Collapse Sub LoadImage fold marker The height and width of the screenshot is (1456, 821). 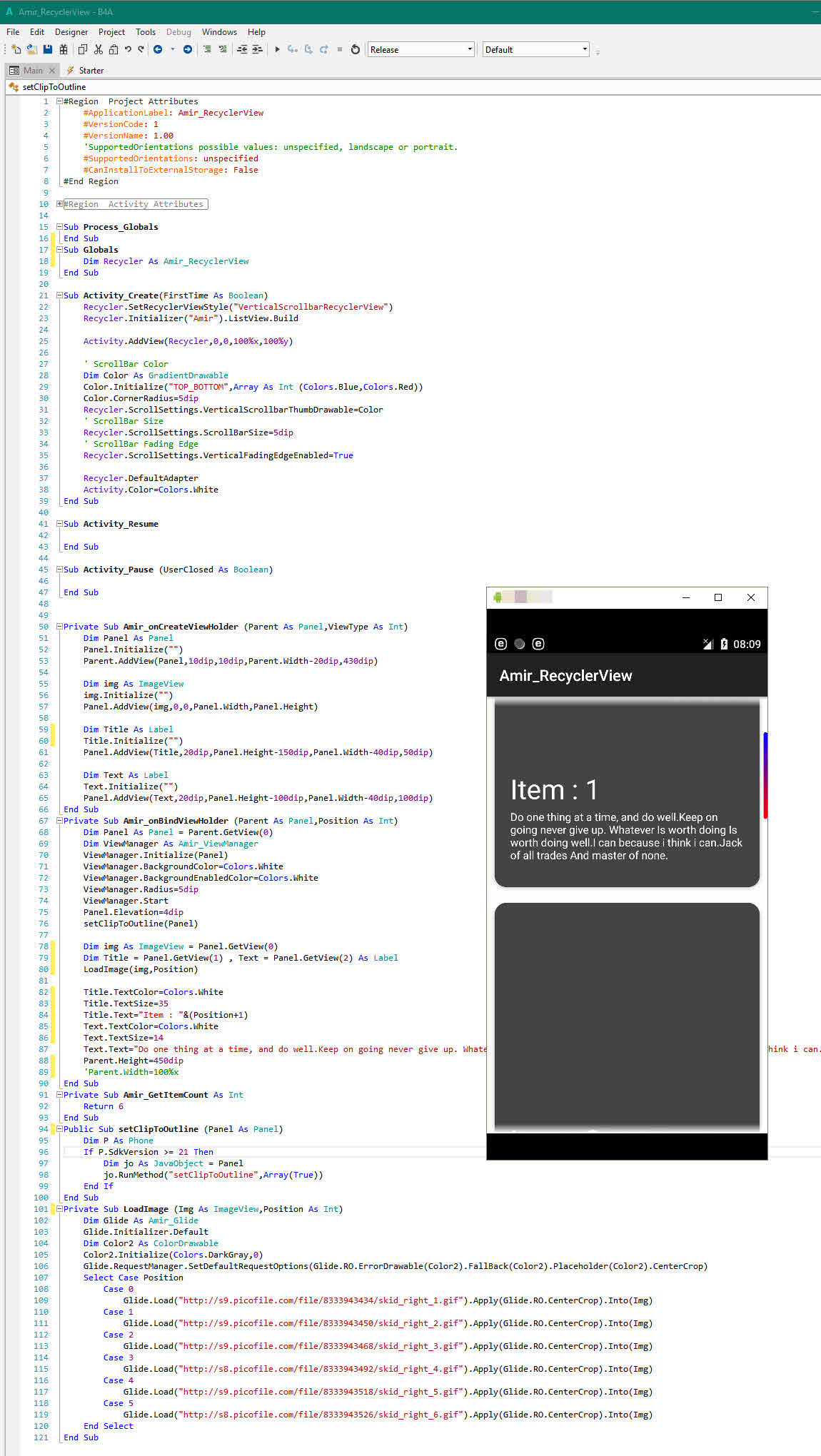click(x=60, y=1209)
